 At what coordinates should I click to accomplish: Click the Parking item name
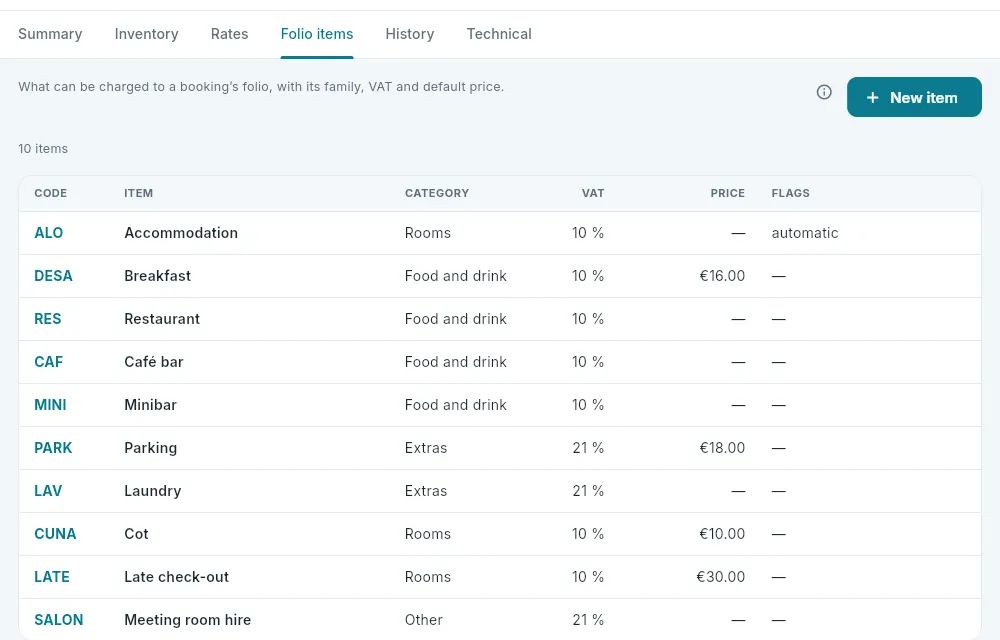(151, 448)
